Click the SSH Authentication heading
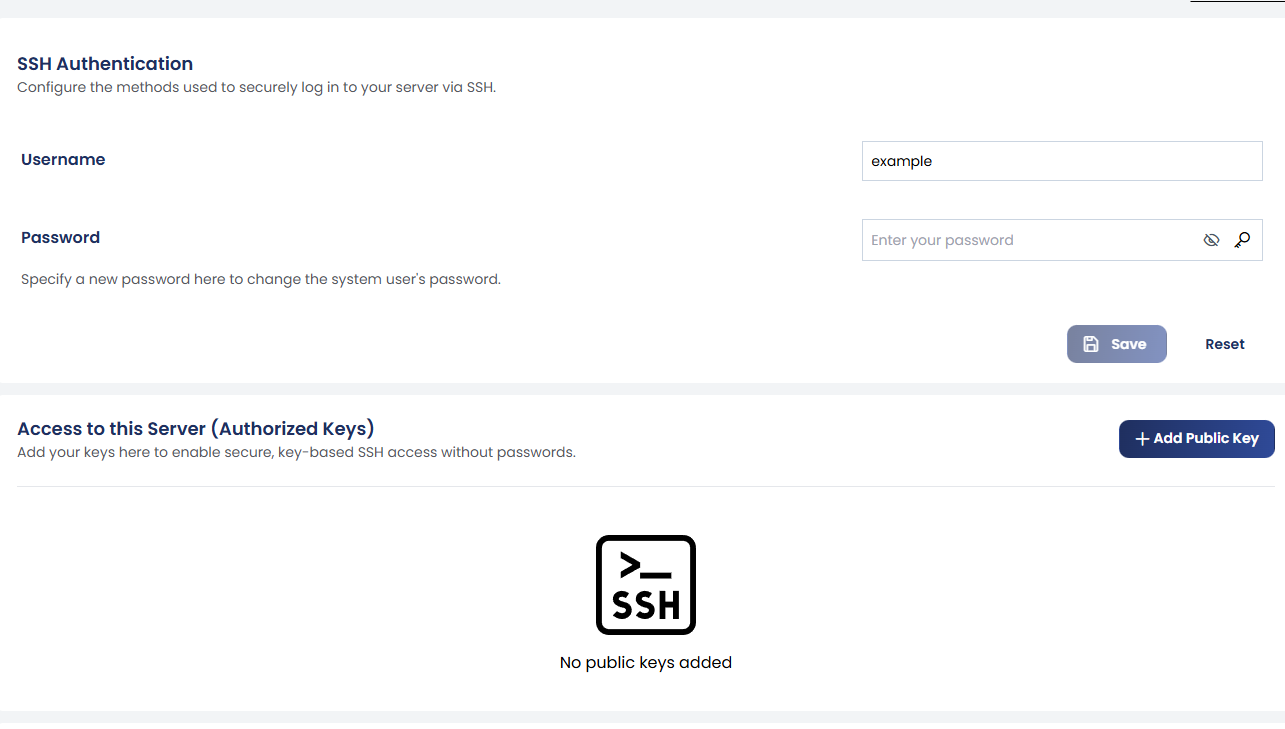 (x=105, y=64)
